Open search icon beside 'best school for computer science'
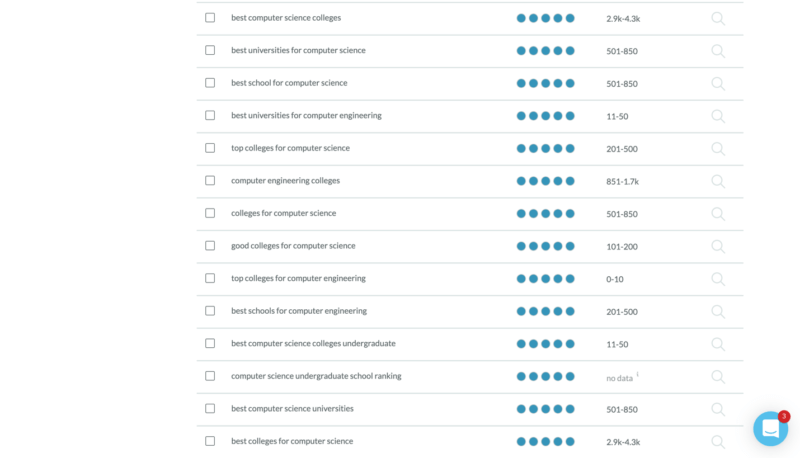Viewport: 800px width, 458px height. tap(717, 83)
